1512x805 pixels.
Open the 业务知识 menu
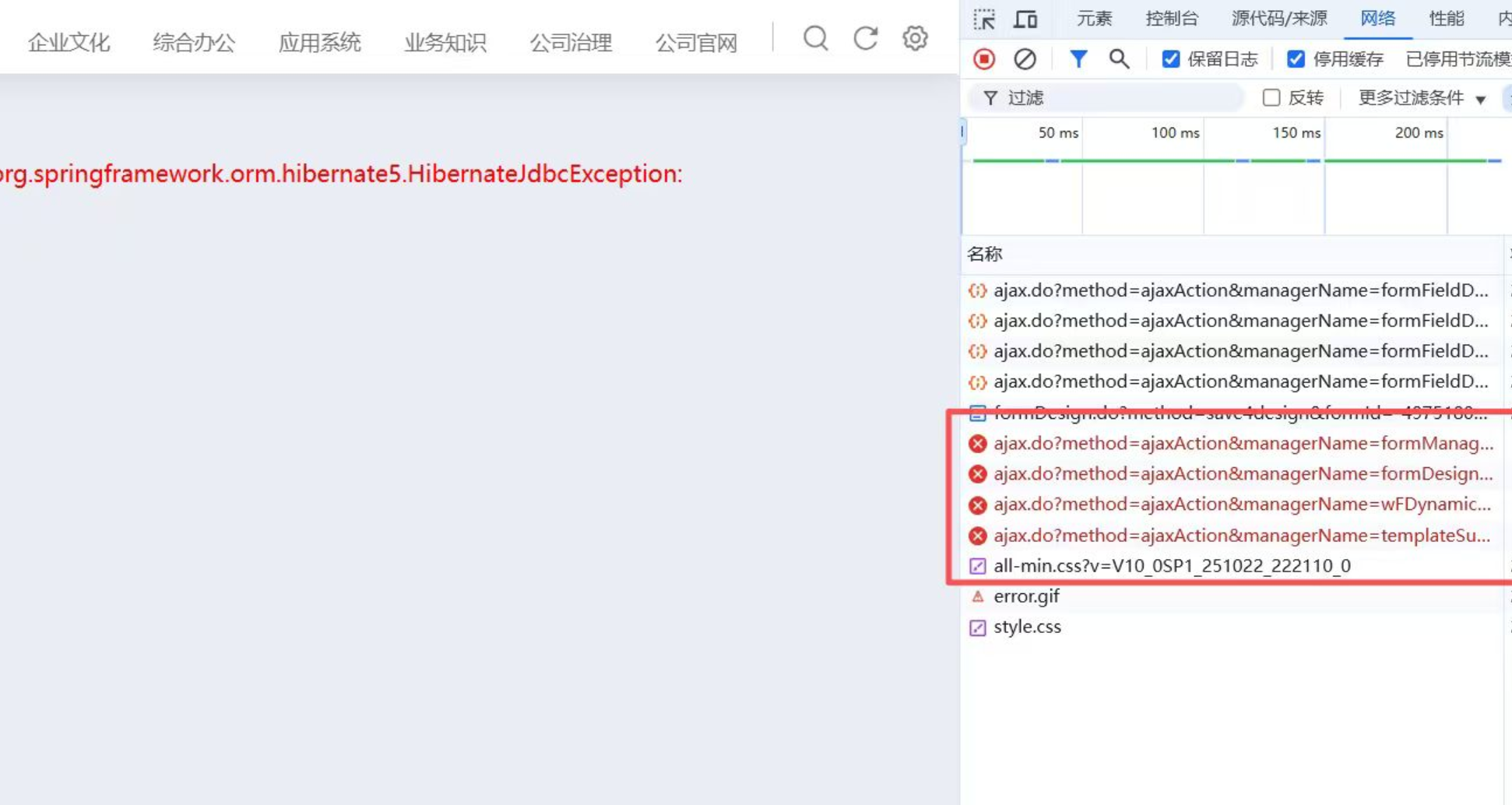pos(445,43)
